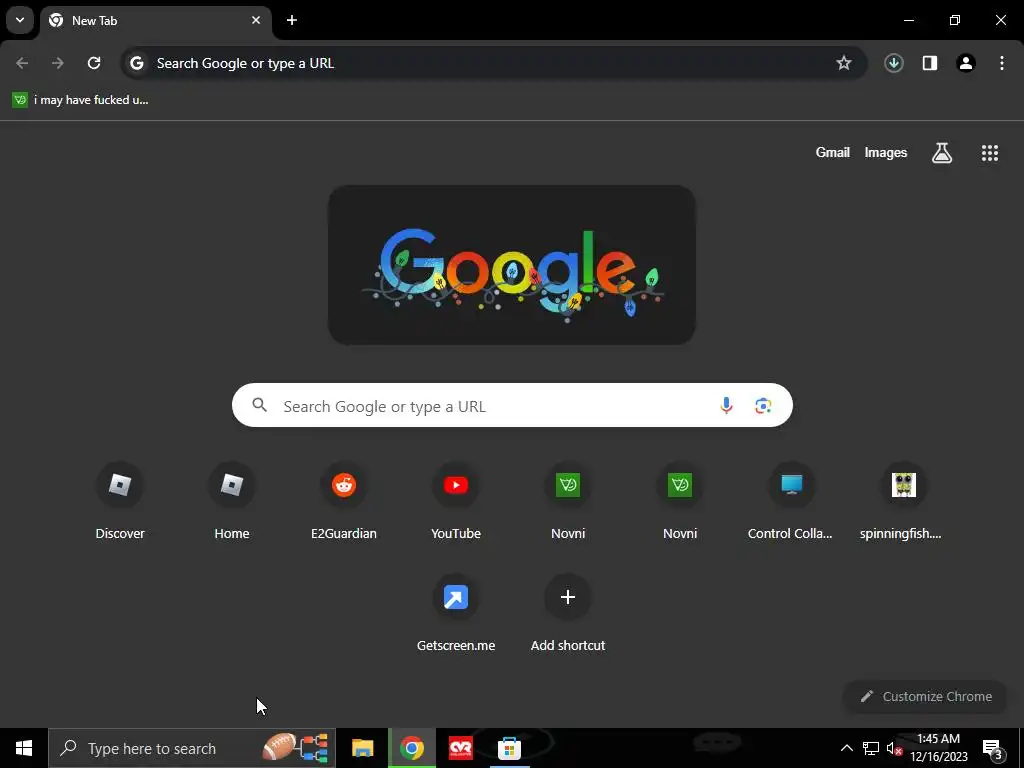Screen dimensions: 1024x768
Task: Focus the address bar URL field
Action: click(x=494, y=63)
